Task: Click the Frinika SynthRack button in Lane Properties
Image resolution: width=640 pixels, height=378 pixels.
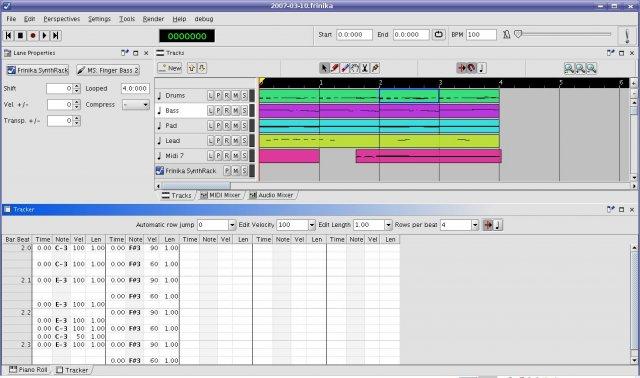Action: point(37,70)
